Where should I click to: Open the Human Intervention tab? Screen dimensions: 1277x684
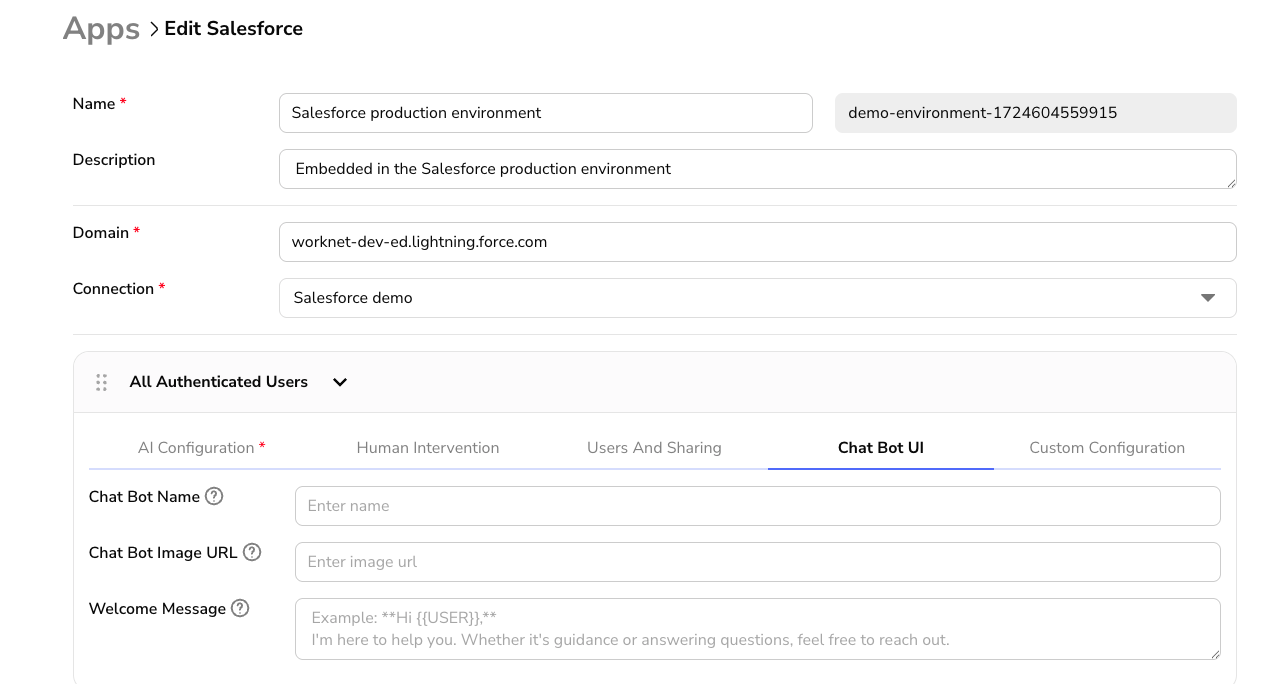pos(428,448)
